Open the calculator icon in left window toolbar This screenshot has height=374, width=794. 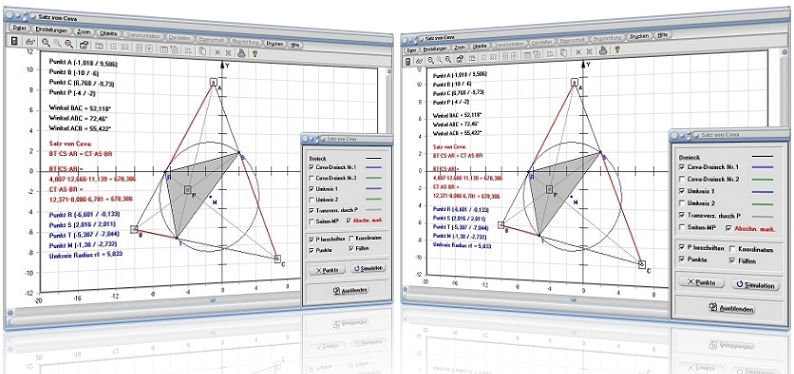pos(15,41)
